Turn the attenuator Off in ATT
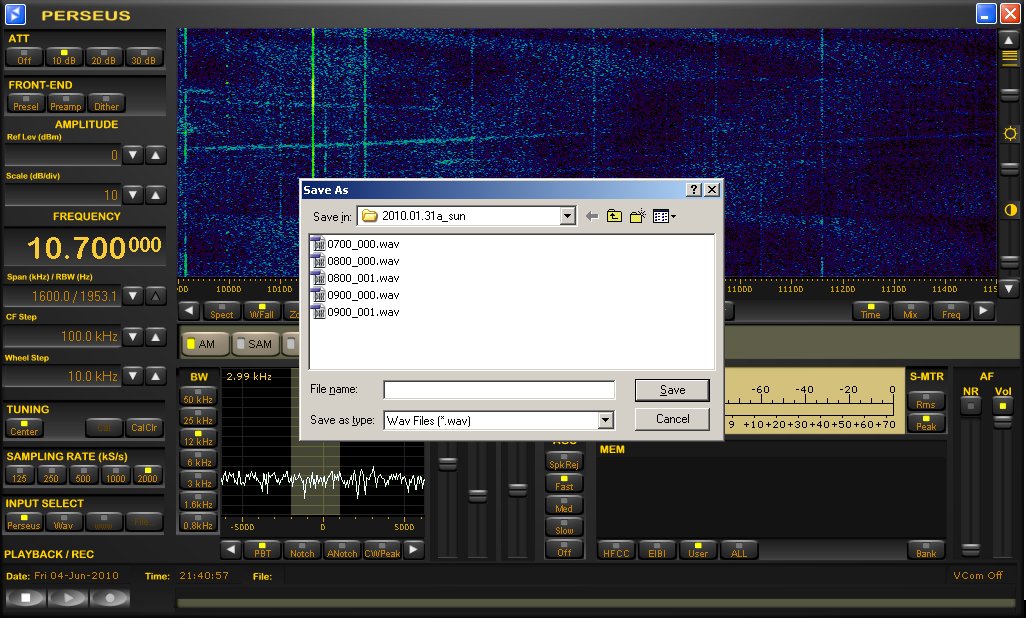 pos(24,58)
